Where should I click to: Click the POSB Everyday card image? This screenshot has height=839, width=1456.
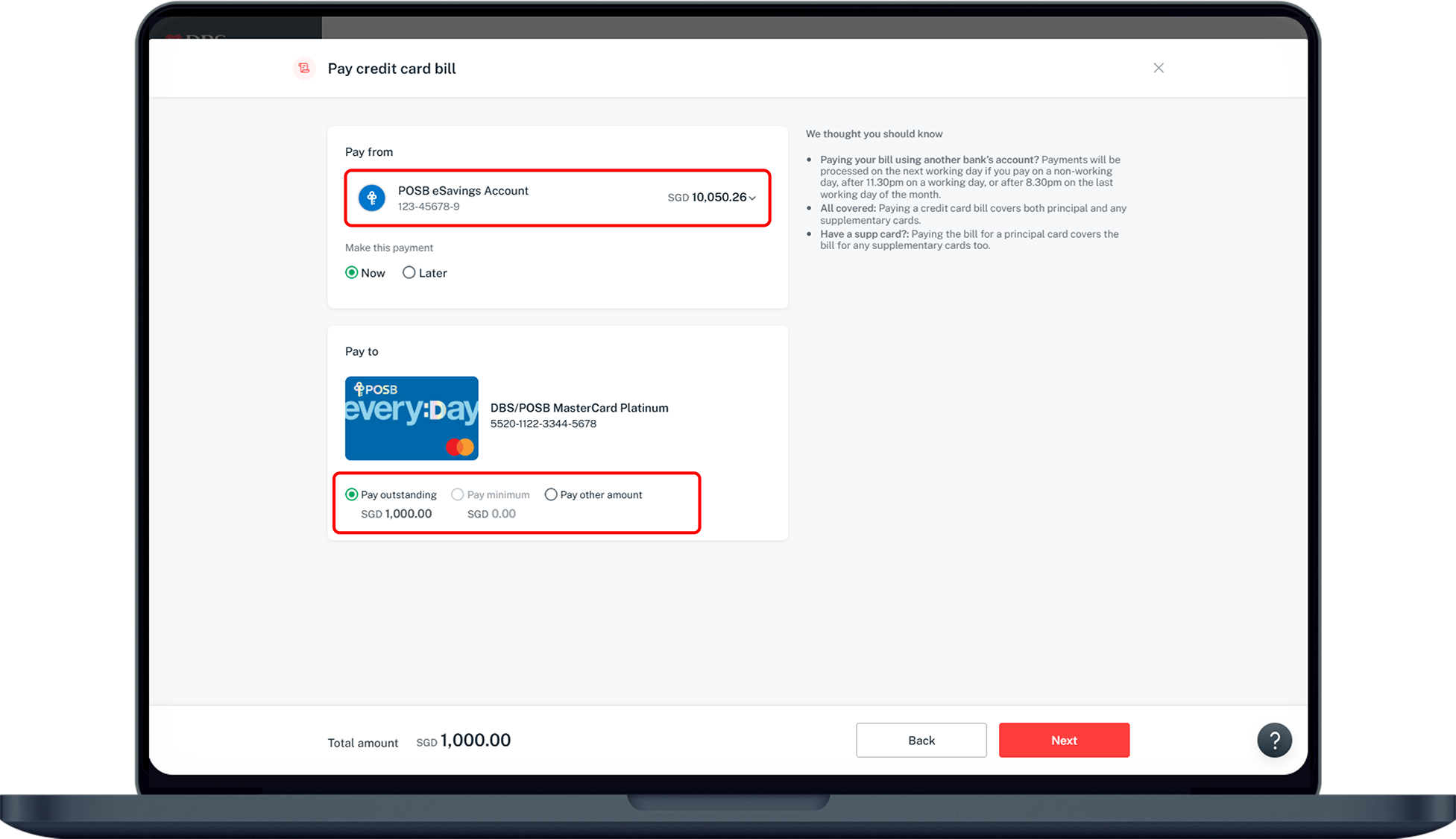[412, 418]
